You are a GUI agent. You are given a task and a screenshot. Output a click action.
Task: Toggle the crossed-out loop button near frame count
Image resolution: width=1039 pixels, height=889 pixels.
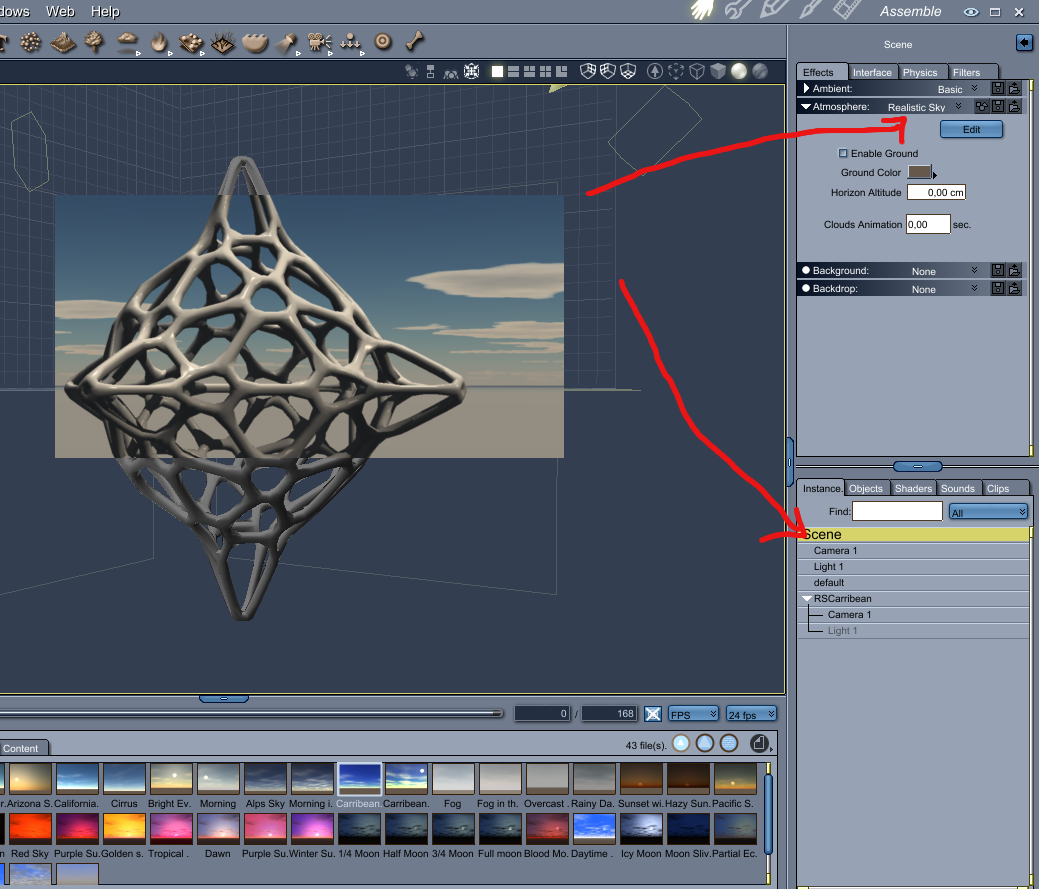tap(653, 713)
